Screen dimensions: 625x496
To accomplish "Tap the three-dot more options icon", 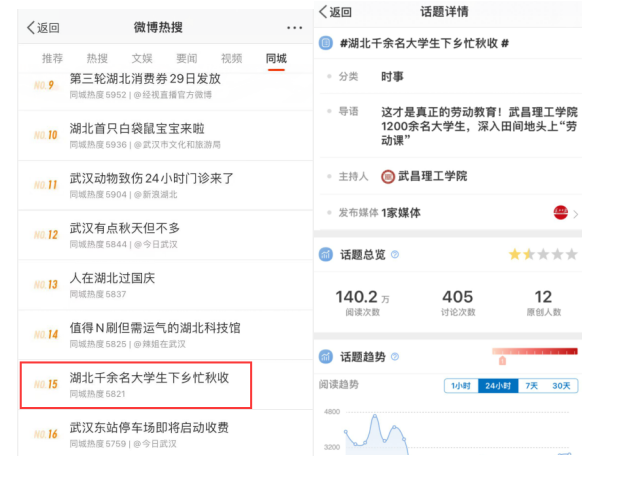I will 293,28.
